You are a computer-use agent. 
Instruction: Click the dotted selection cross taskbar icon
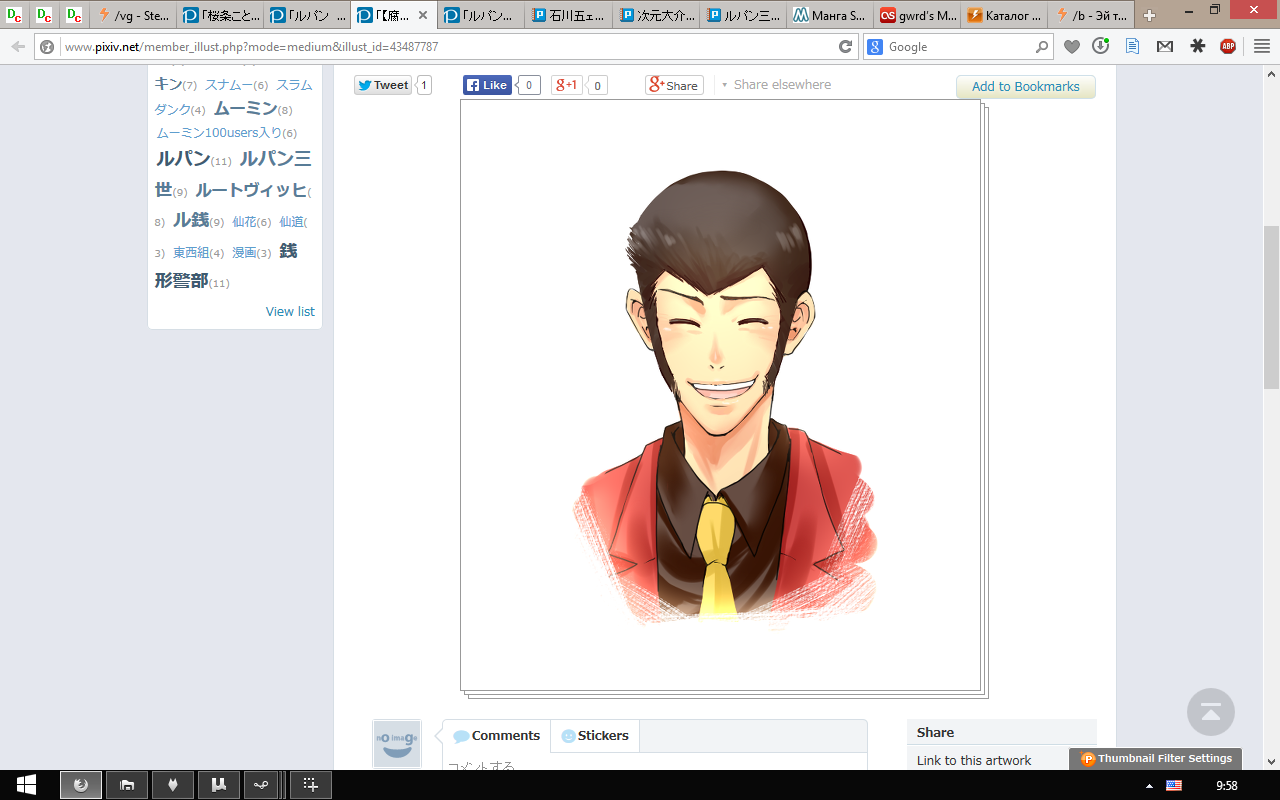click(311, 785)
